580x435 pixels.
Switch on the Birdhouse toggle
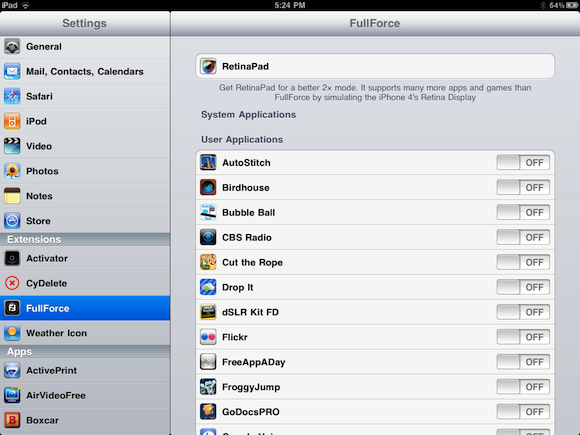(x=523, y=188)
